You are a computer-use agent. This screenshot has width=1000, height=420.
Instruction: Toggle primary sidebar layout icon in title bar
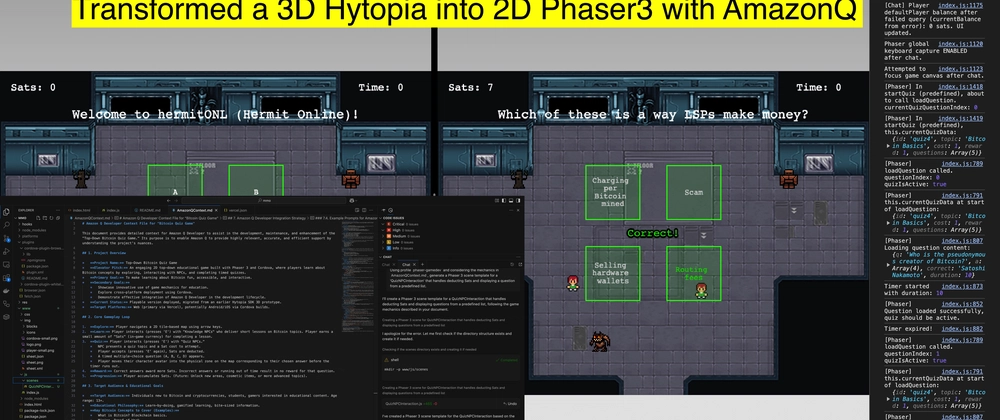point(504,200)
